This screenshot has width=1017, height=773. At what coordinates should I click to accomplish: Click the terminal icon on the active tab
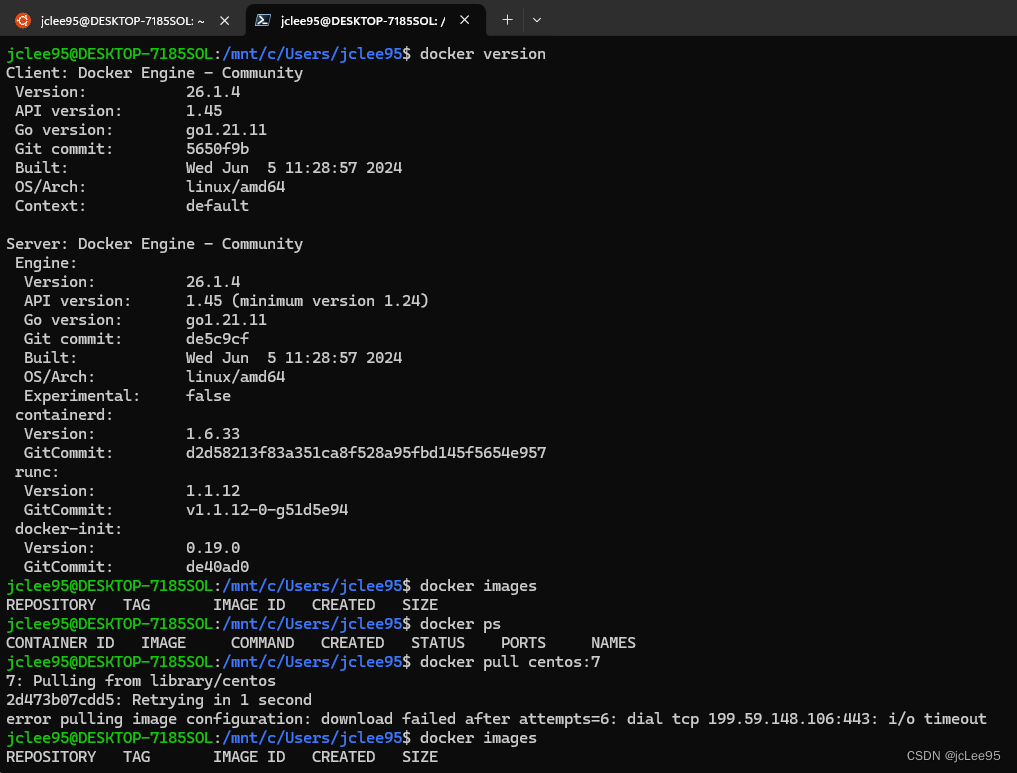click(264, 19)
